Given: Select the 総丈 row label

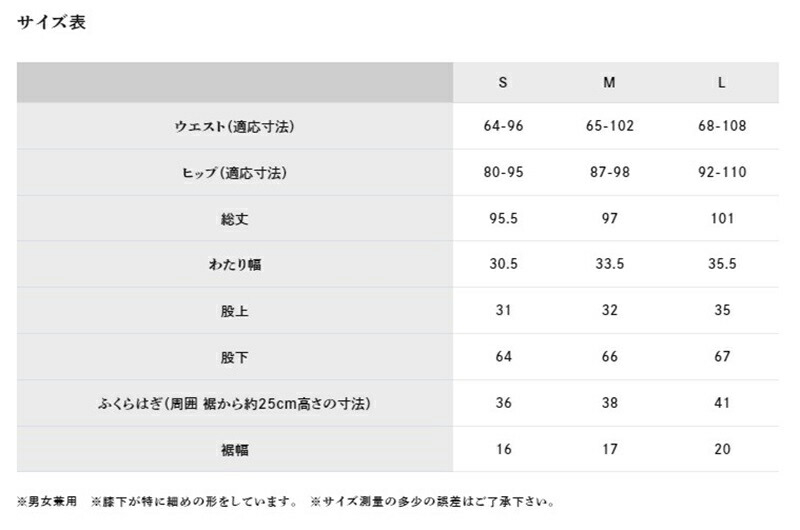Looking at the screenshot, I should pyautogui.click(x=234, y=219).
